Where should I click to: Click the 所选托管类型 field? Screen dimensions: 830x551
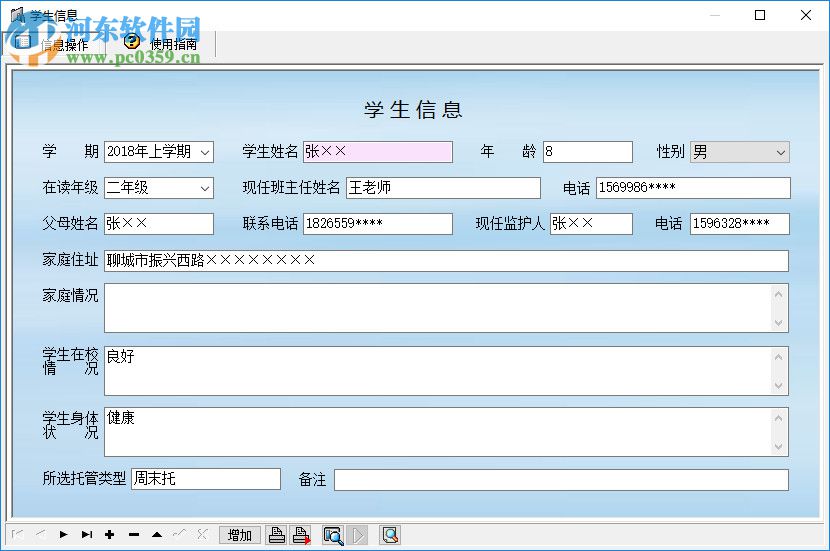(206, 479)
